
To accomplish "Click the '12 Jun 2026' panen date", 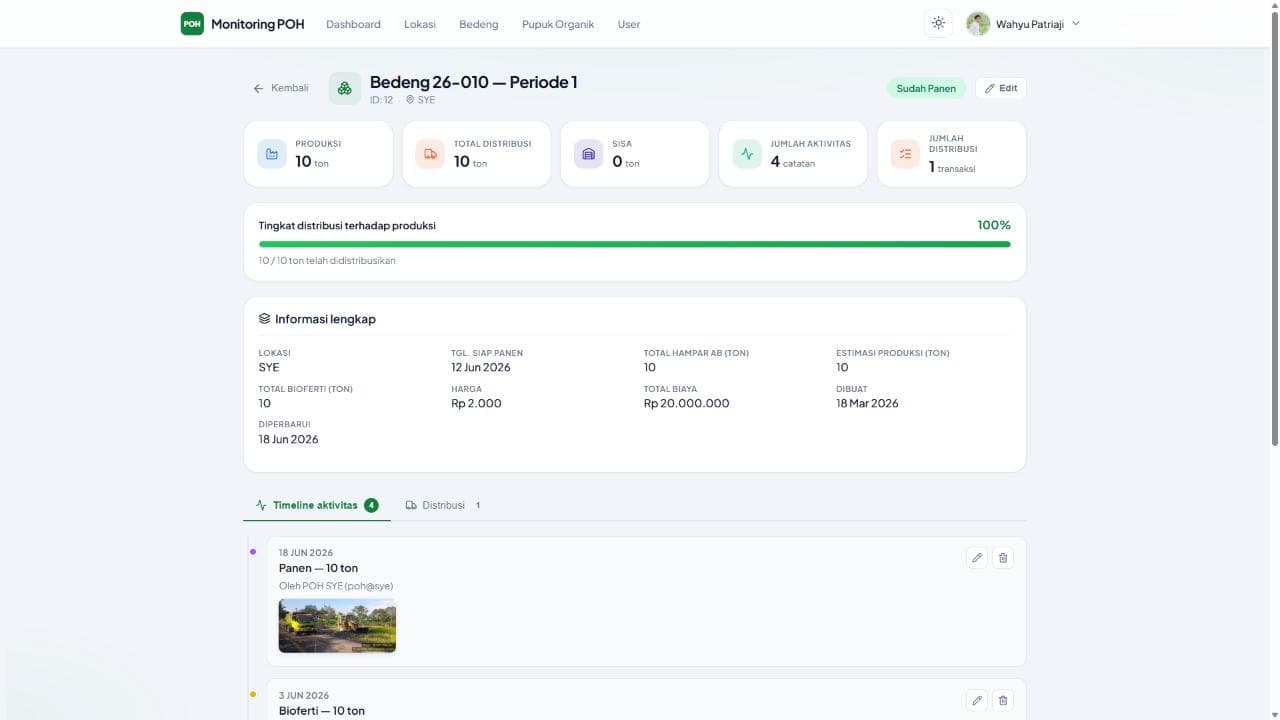I will pyautogui.click(x=481, y=367).
